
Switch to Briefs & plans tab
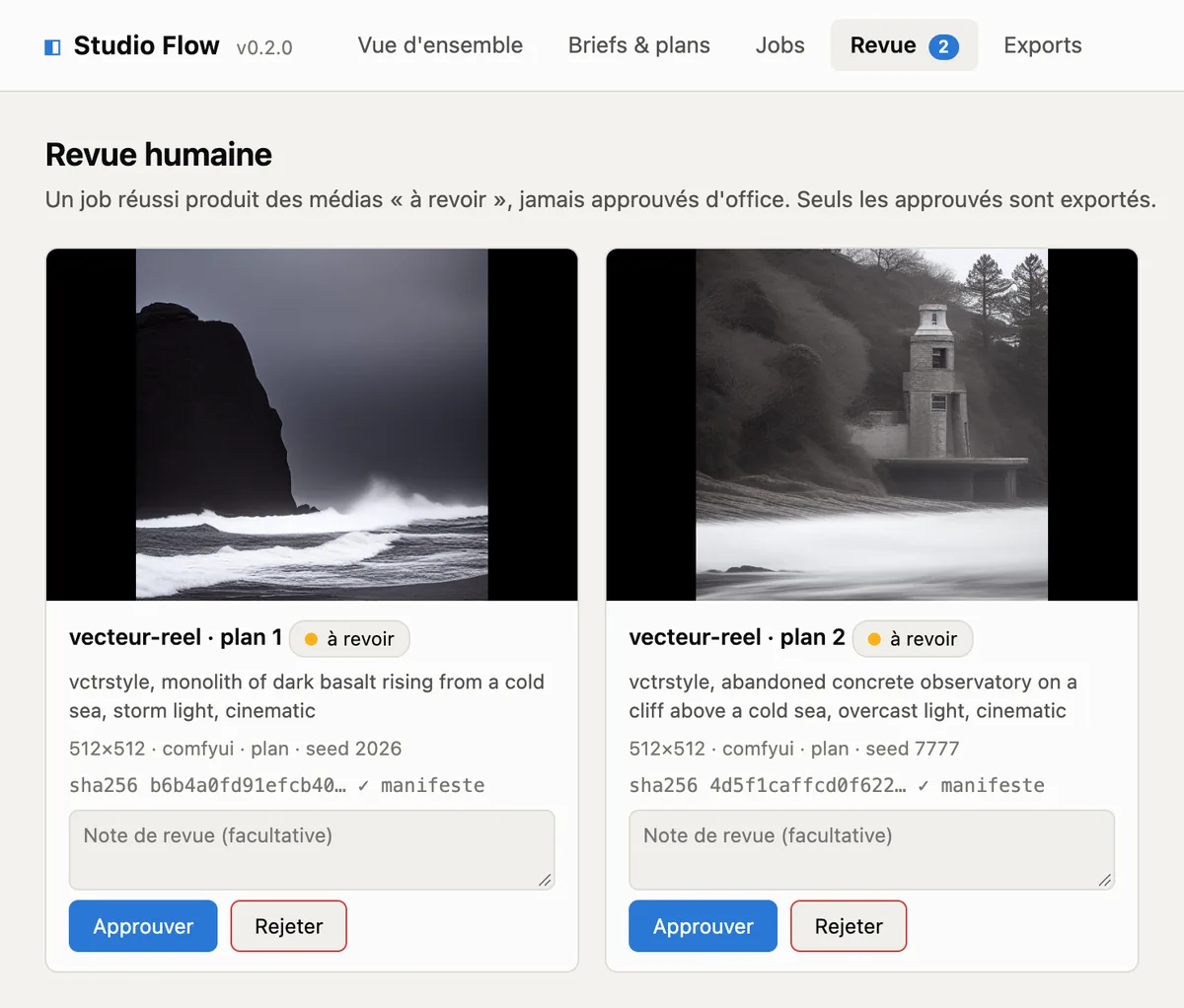pyautogui.click(x=639, y=45)
